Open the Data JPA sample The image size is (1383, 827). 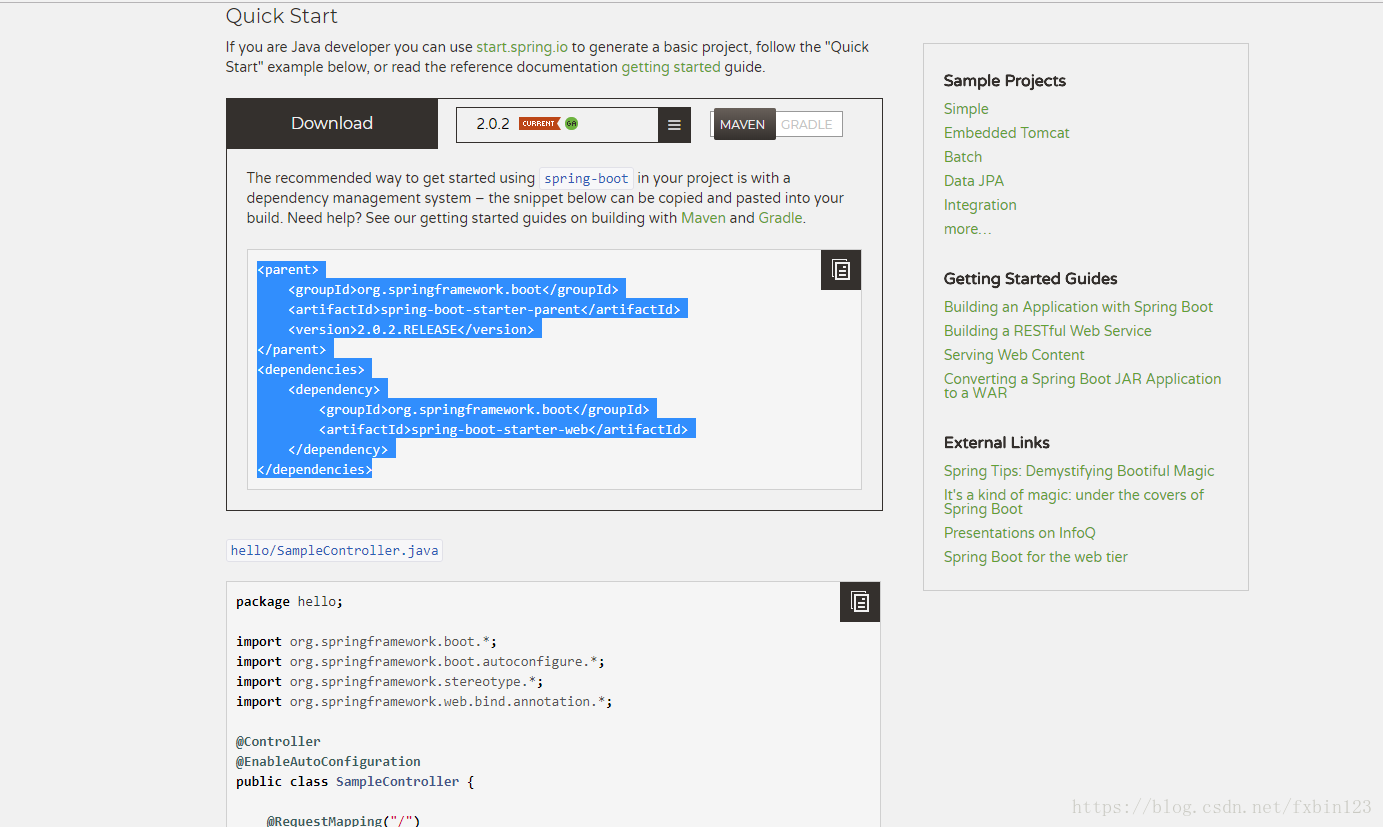(974, 181)
